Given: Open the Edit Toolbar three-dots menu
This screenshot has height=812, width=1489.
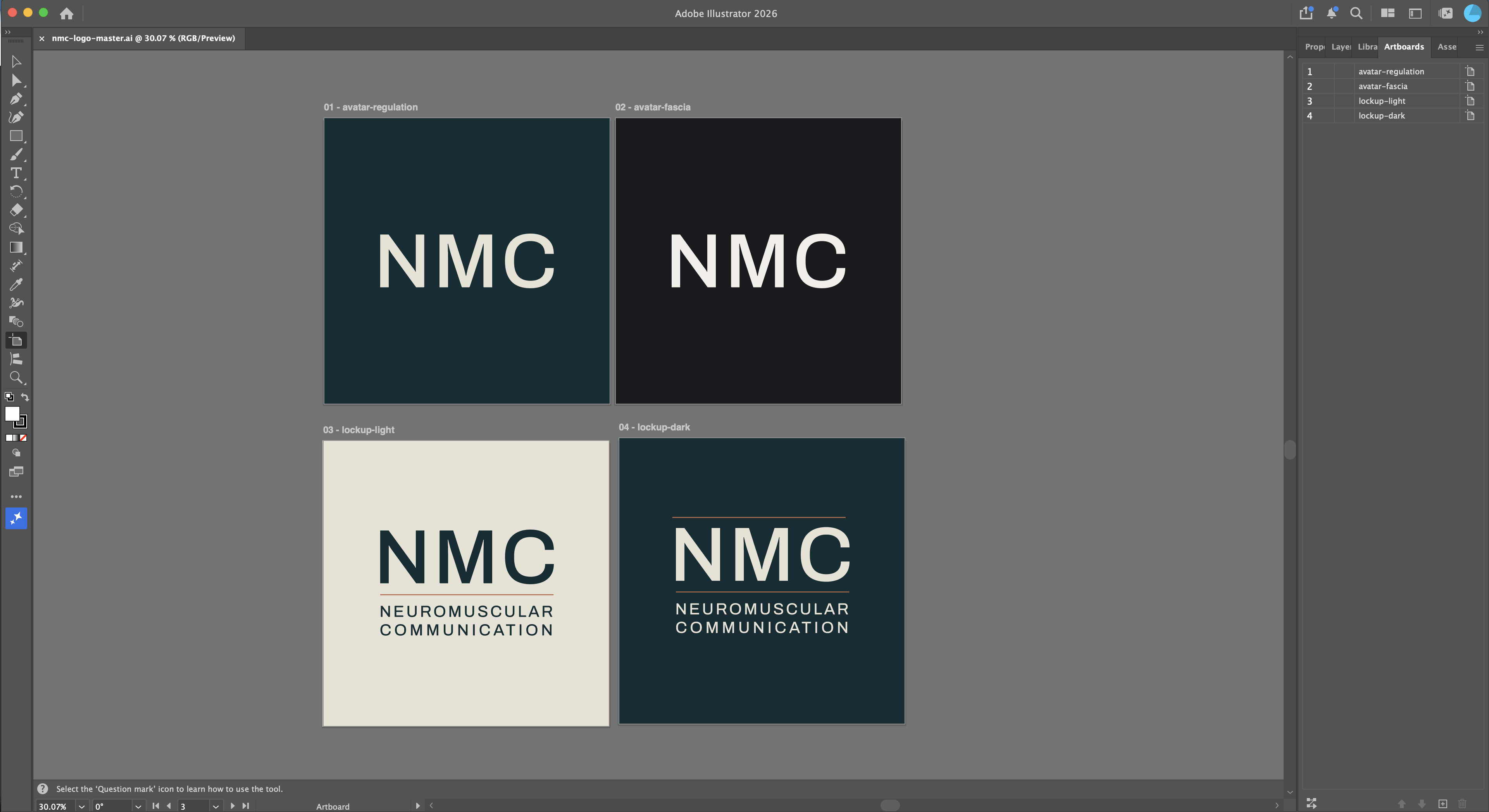Looking at the screenshot, I should point(16,496).
